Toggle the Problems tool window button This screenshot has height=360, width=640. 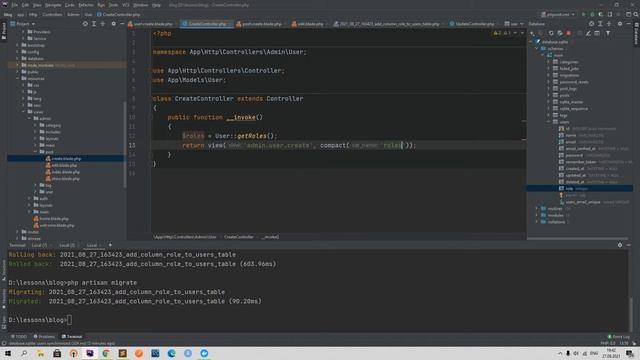[x=44, y=337]
